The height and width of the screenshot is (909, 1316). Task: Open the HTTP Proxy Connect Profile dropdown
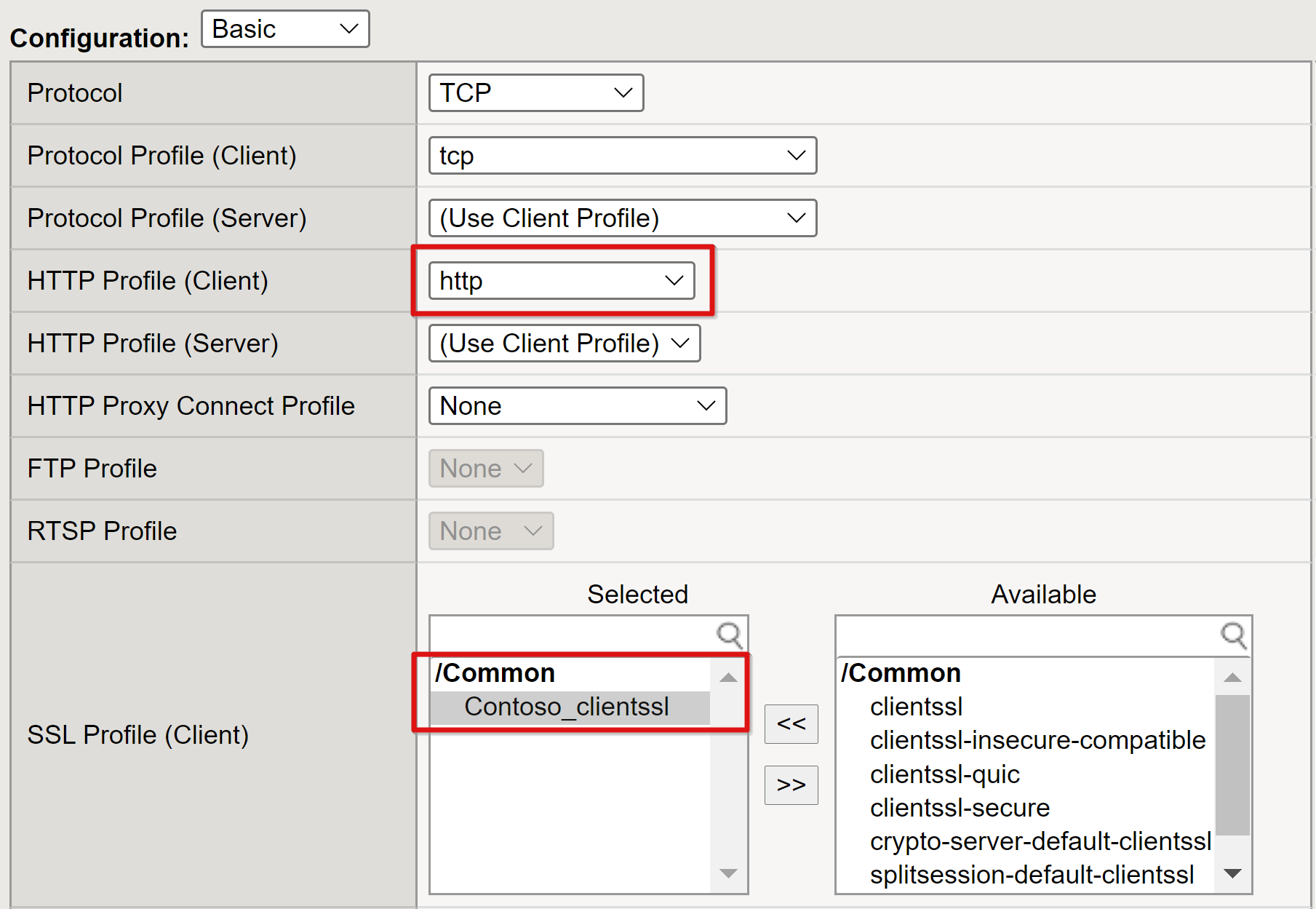tap(577, 405)
